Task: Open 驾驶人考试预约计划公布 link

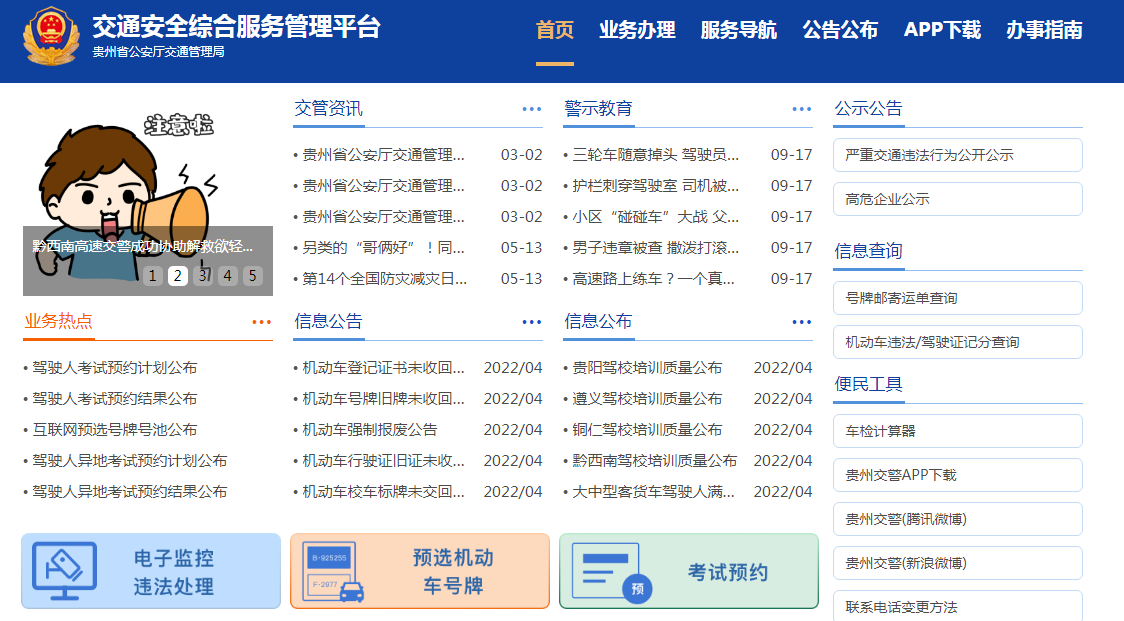Action: [114, 368]
